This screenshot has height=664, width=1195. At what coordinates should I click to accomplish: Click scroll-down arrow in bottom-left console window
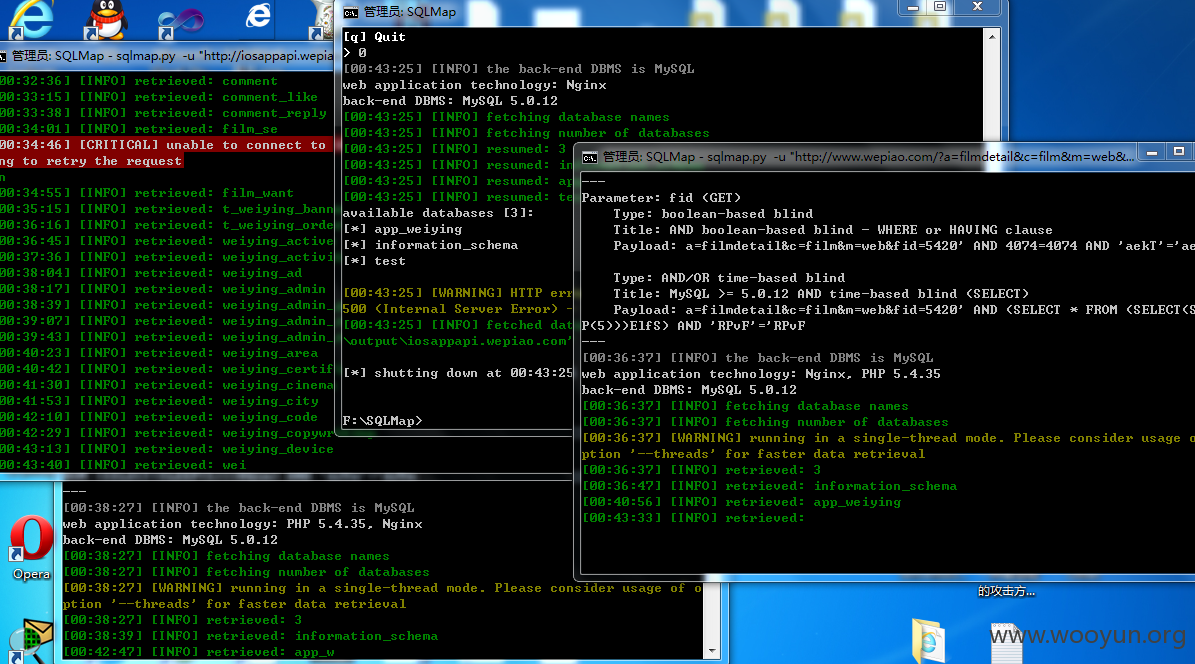point(712,651)
